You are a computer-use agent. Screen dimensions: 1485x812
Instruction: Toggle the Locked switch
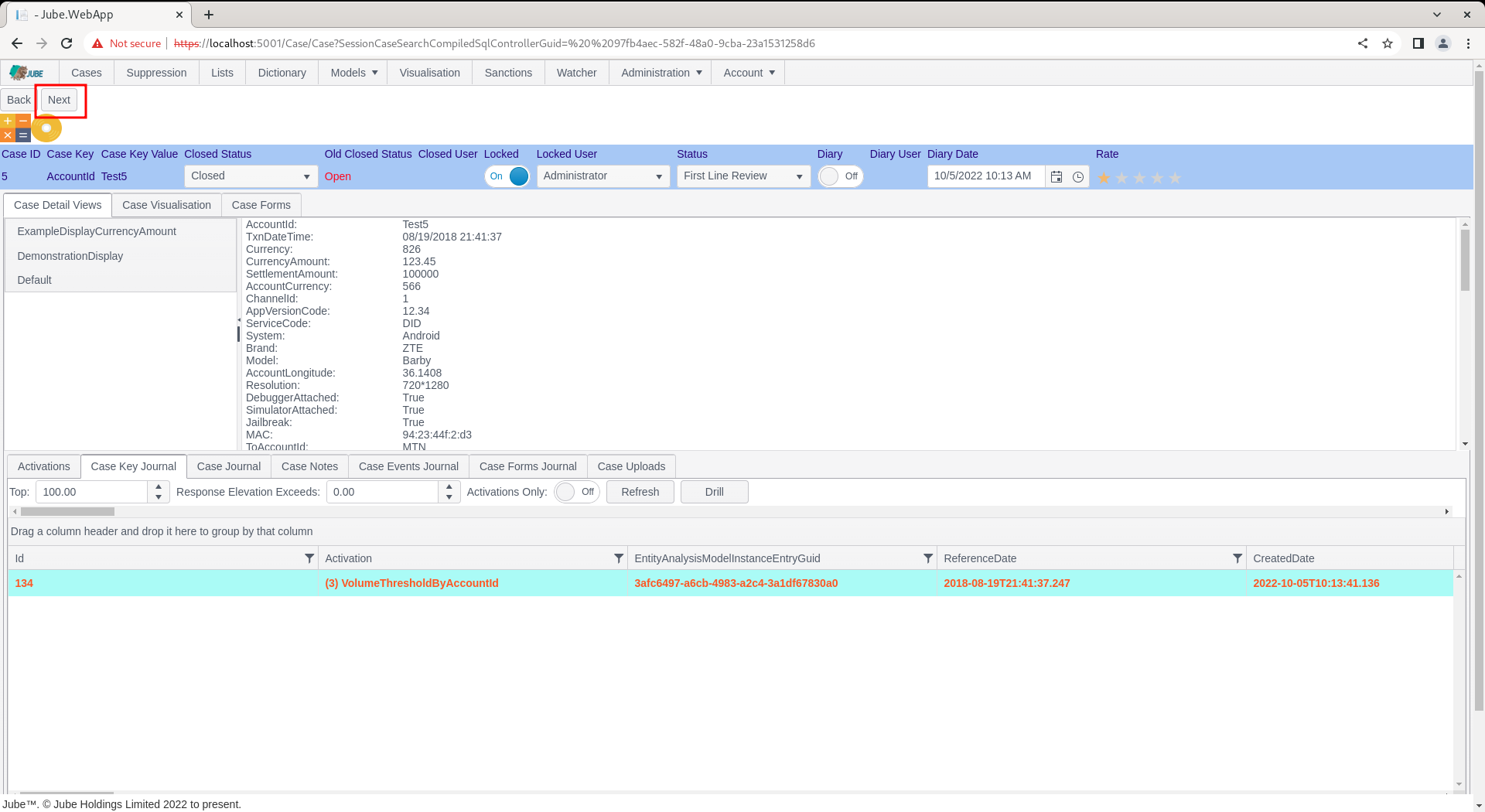point(507,176)
